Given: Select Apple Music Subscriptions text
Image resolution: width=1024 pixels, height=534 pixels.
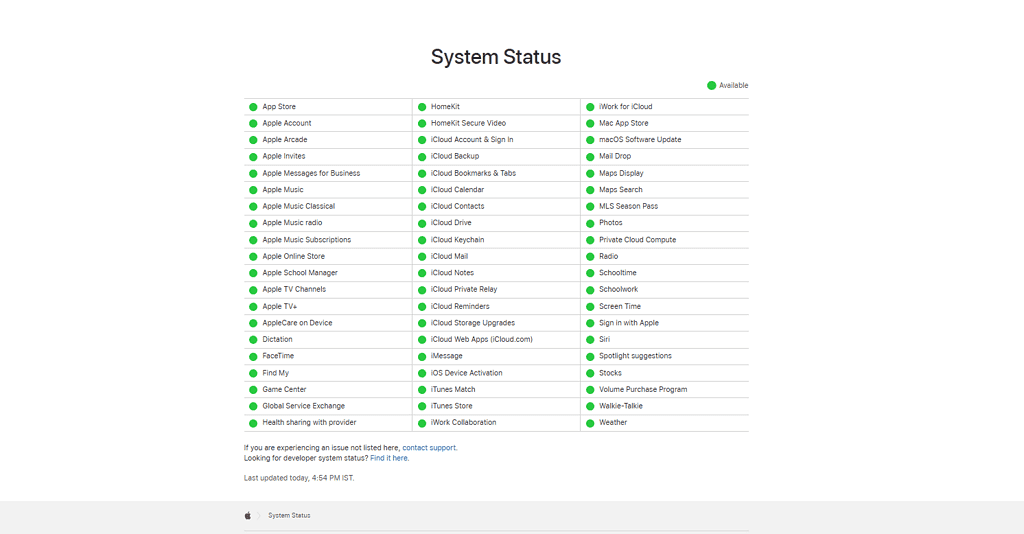Looking at the screenshot, I should pos(306,240).
